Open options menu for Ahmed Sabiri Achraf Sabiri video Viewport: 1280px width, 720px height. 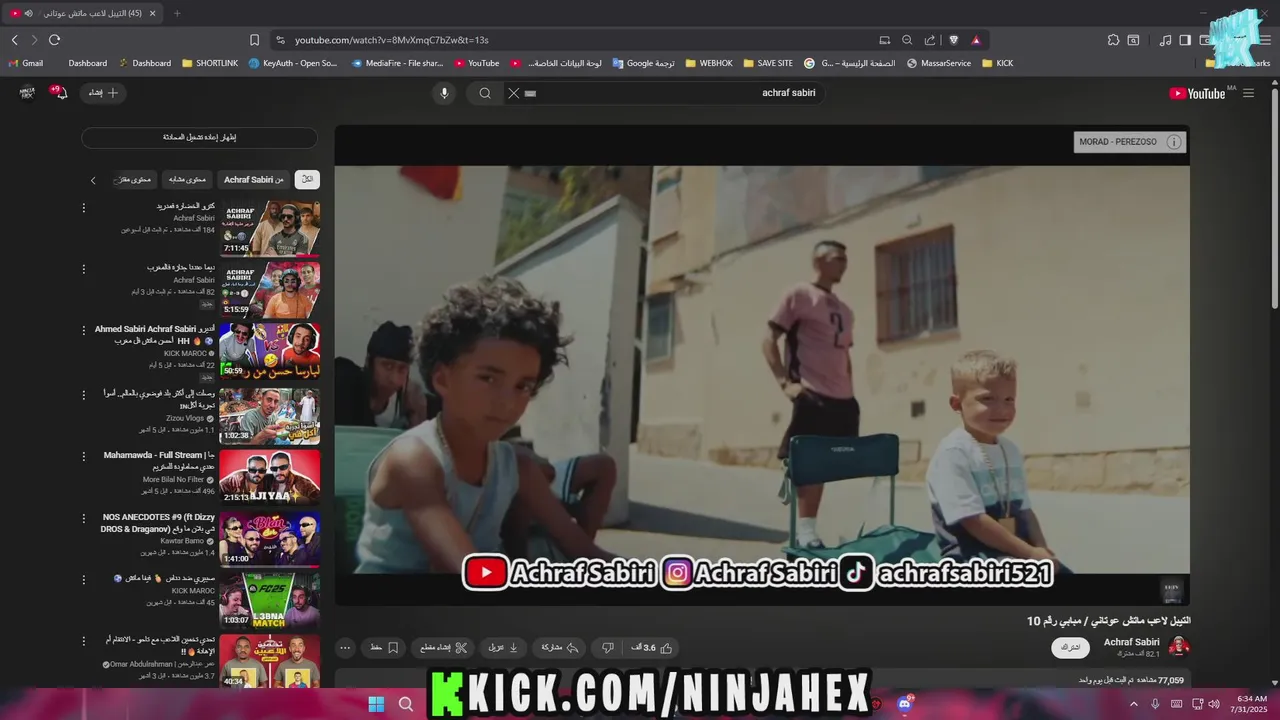click(84, 330)
